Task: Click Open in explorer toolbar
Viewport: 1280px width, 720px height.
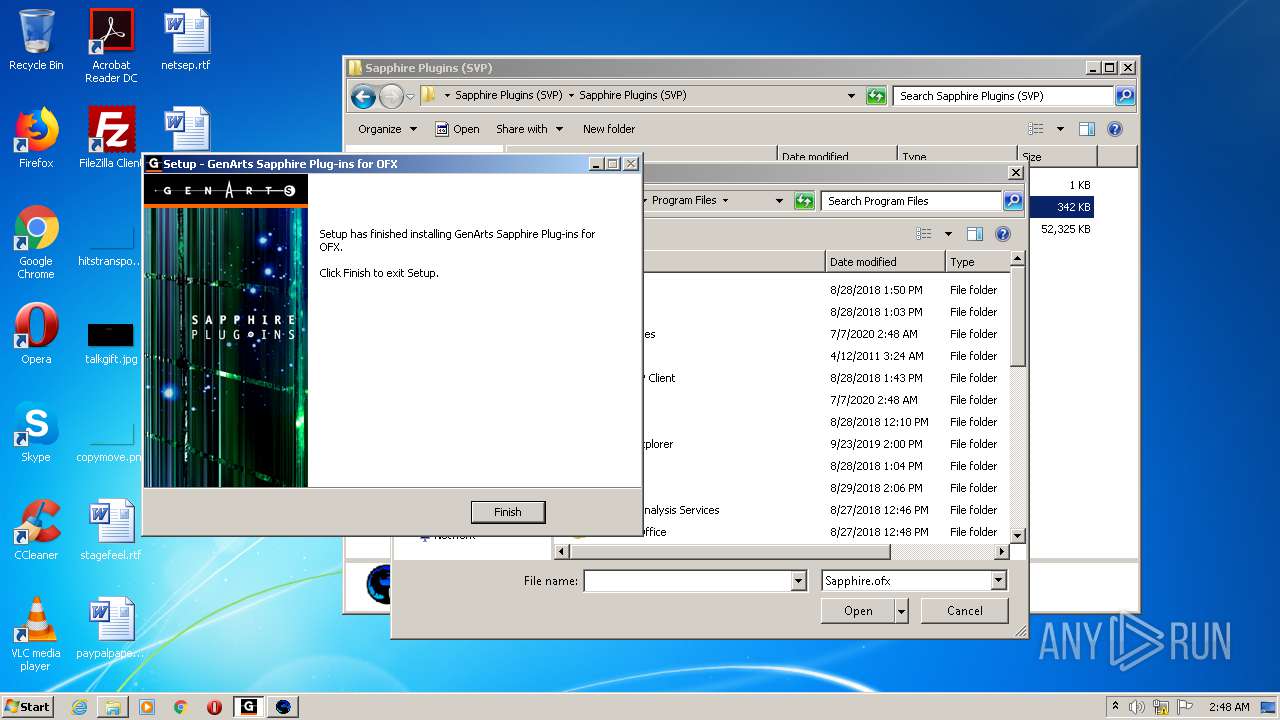Action: 458,129
